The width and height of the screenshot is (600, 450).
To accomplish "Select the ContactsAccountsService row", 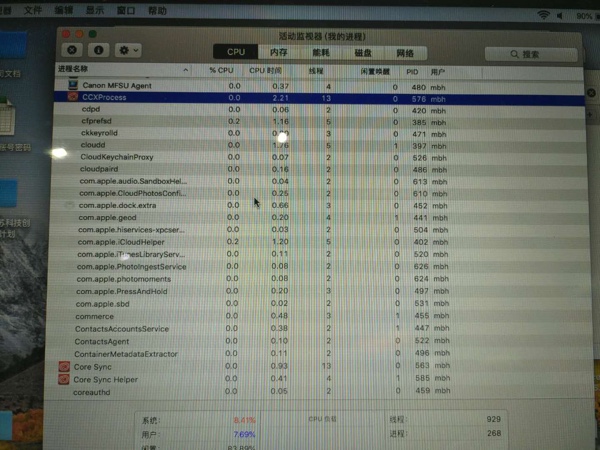I will tap(319, 328).
